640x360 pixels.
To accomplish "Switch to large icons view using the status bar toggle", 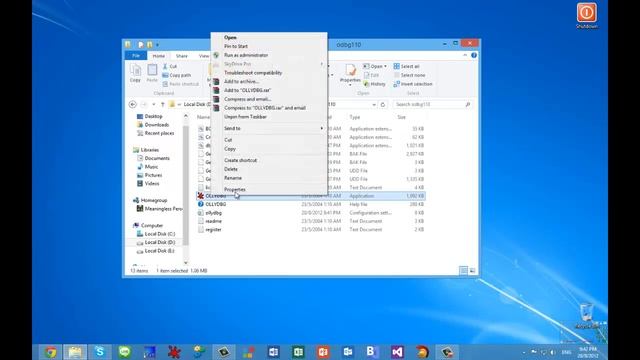I will tap(472, 271).
